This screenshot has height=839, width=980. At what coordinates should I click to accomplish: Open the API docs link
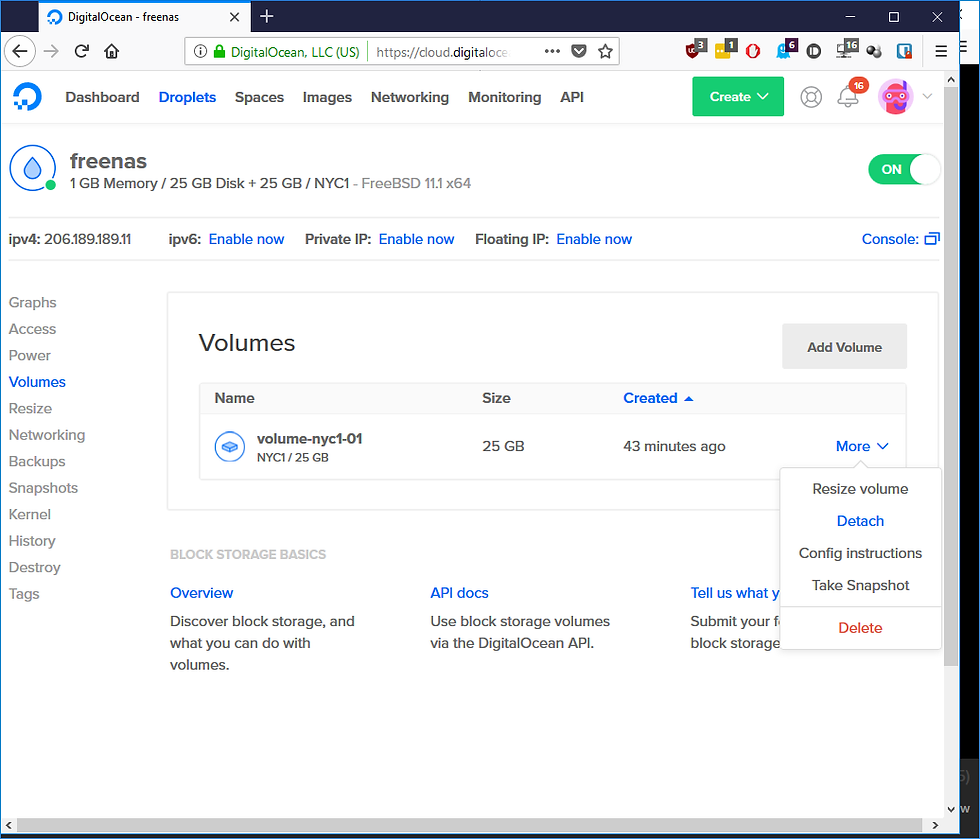click(x=459, y=593)
